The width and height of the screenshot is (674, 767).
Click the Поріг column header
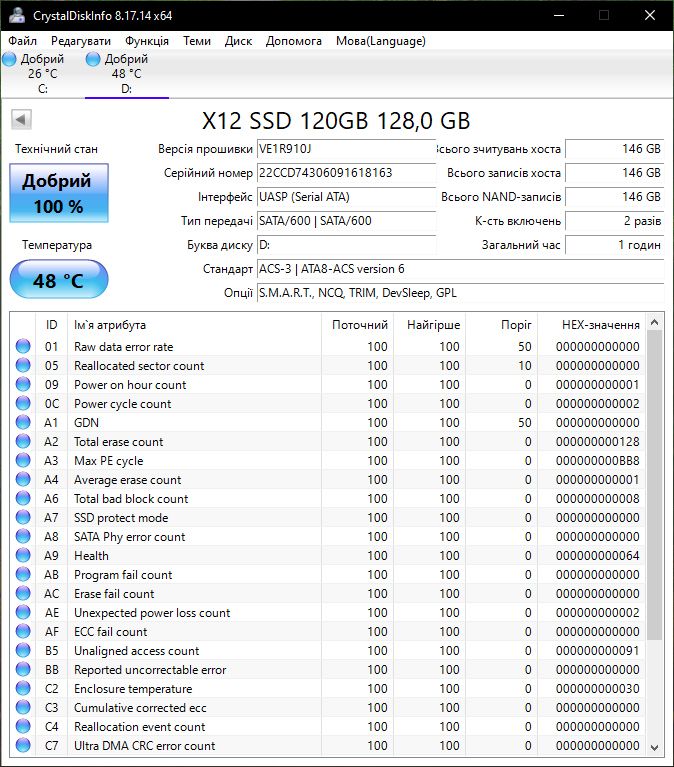point(501,325)
